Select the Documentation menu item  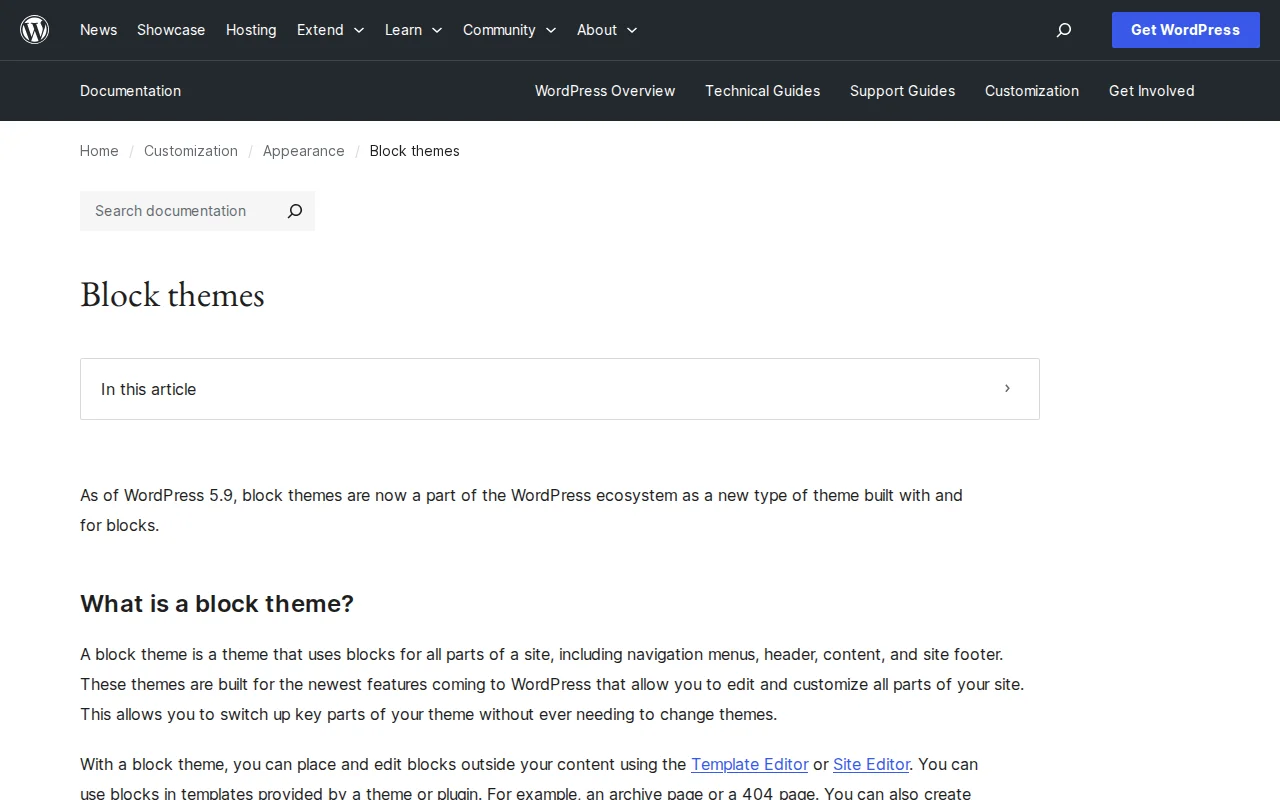point(130,91)
